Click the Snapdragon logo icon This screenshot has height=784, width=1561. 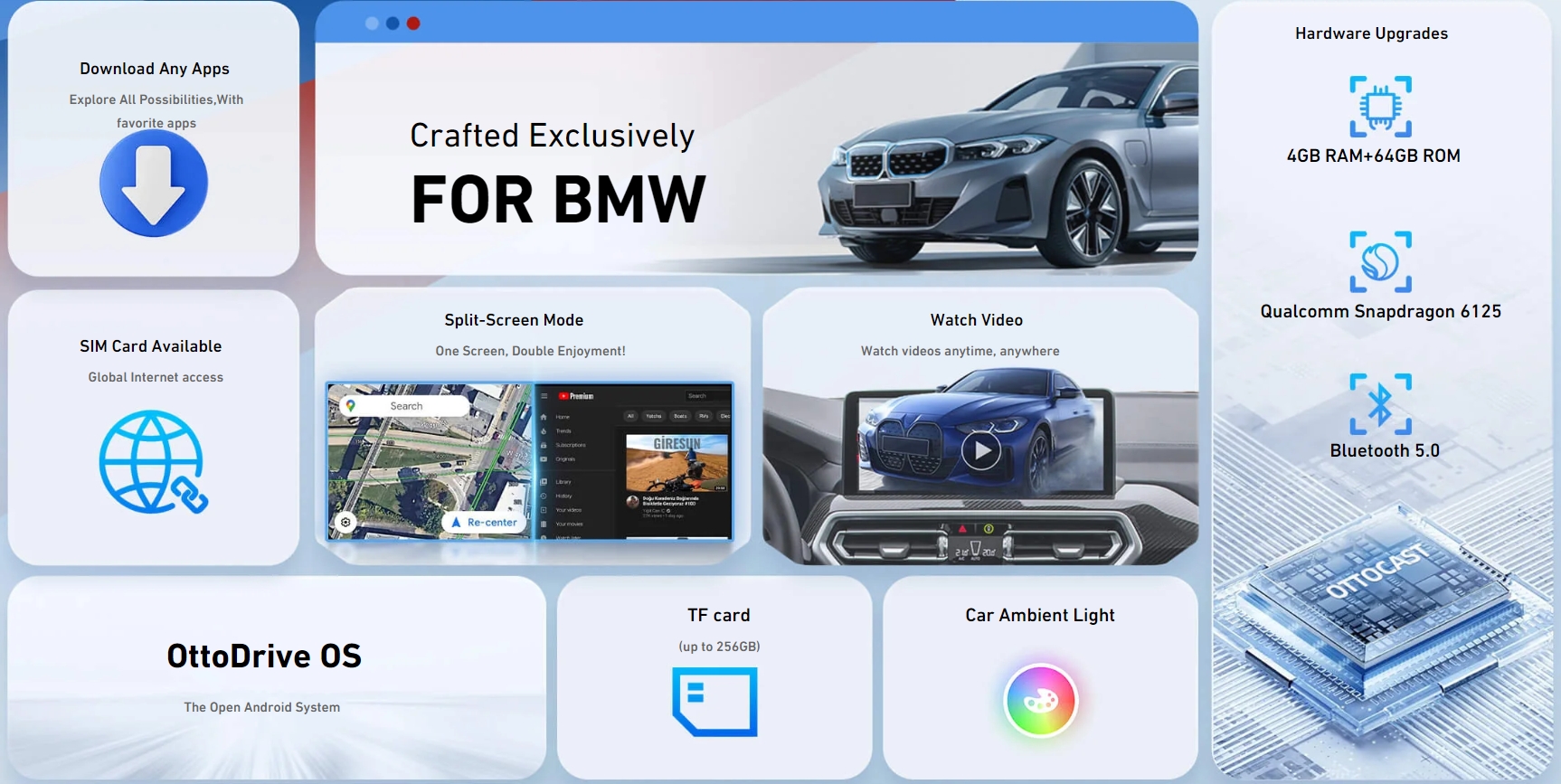point(1380,262)
